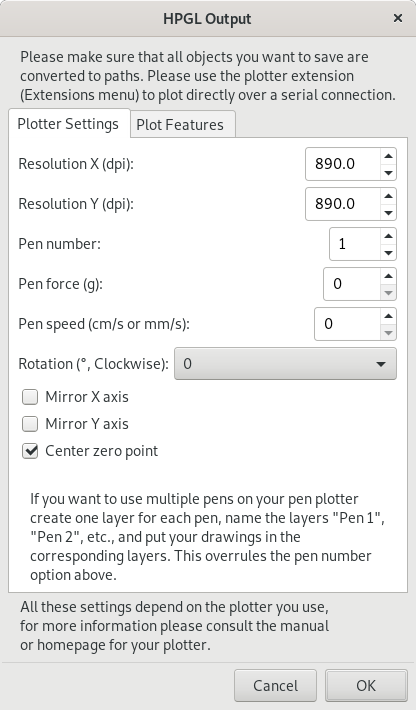Raise Pen speed using up arrow
416x710 pixels.
(388, 316)
